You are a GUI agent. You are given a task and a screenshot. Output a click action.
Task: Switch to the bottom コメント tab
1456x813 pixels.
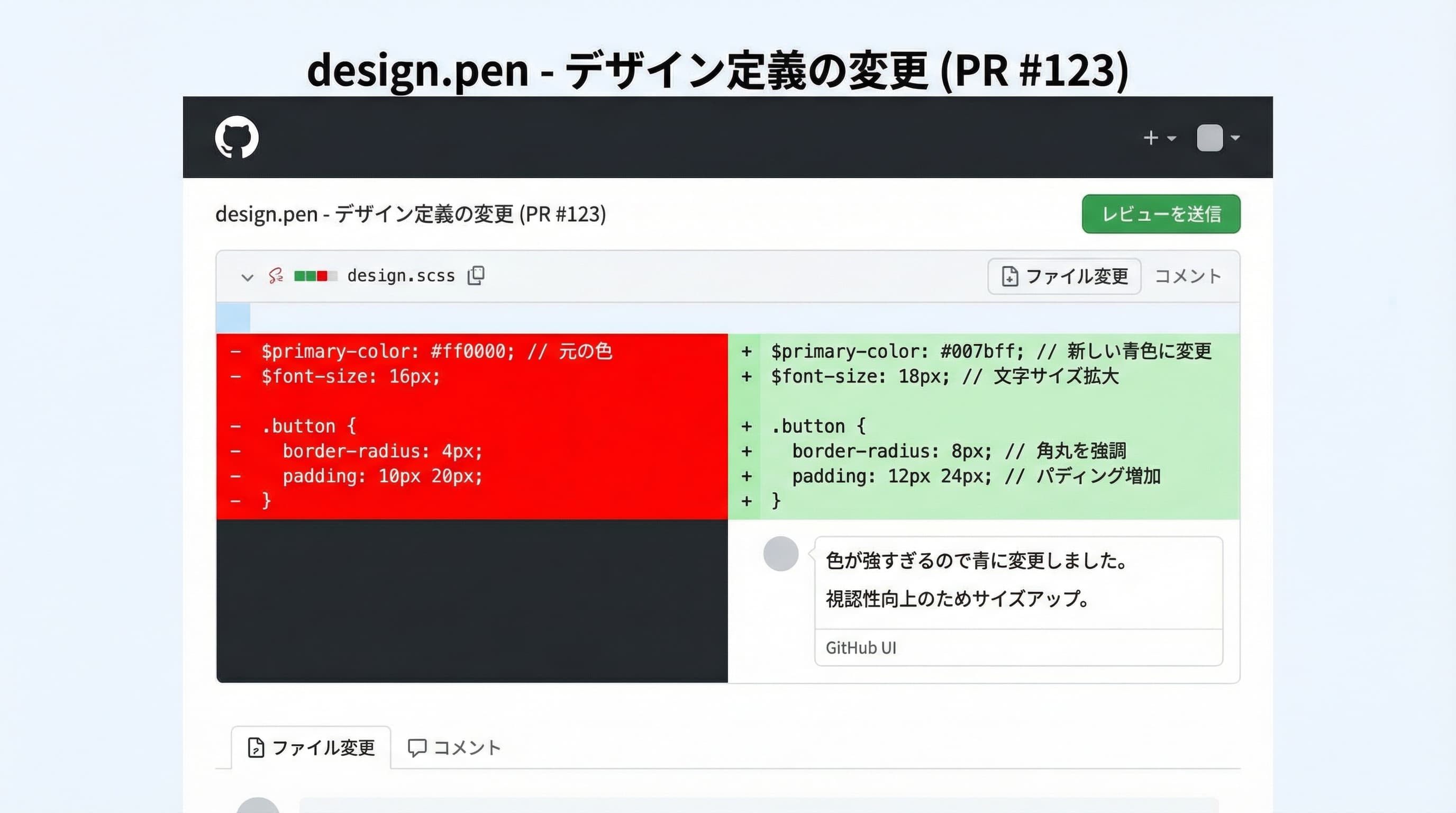pos(454,747)
